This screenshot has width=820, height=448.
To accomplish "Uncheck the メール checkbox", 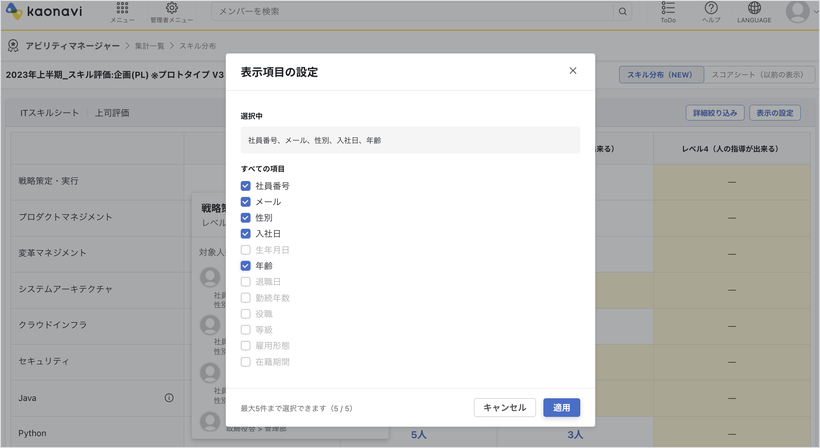I will point(245,202).
